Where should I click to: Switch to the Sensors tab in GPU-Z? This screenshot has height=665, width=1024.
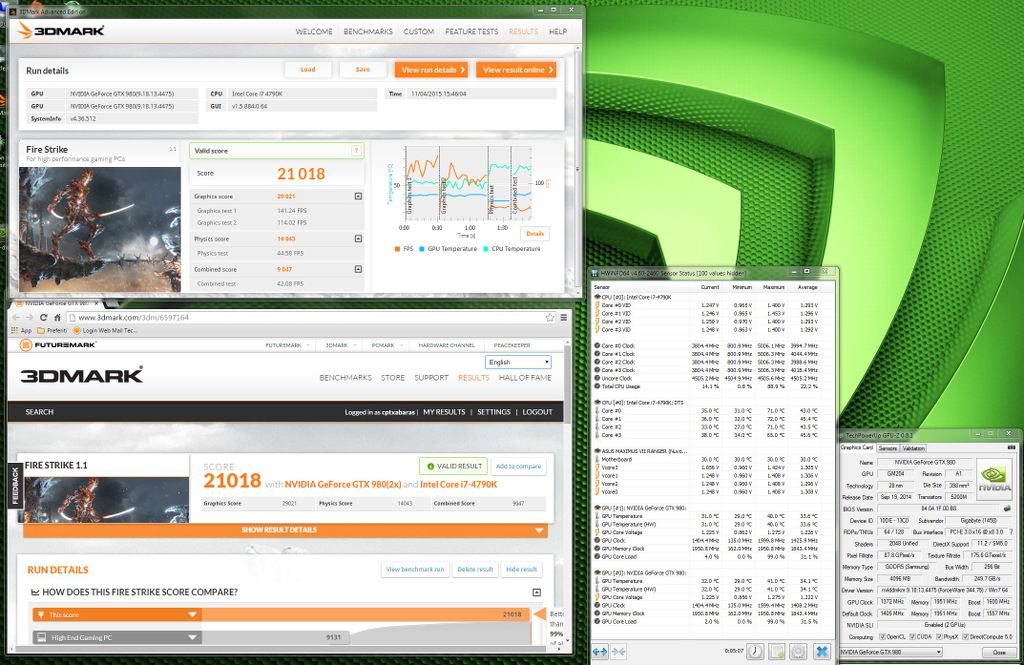(x=888, y=448)
